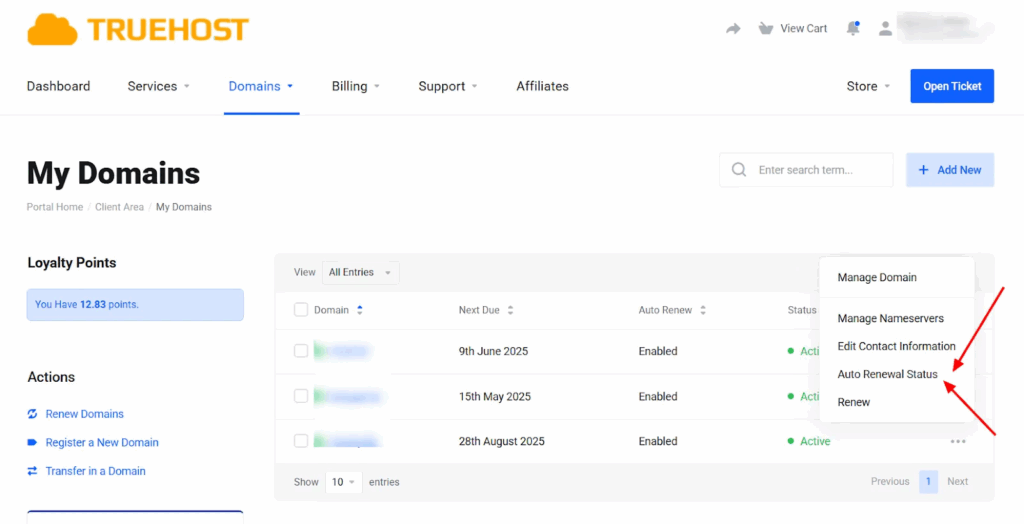1024x524 pixels.
Task: Expand the Domains dropdown menu
Action: 261,86
